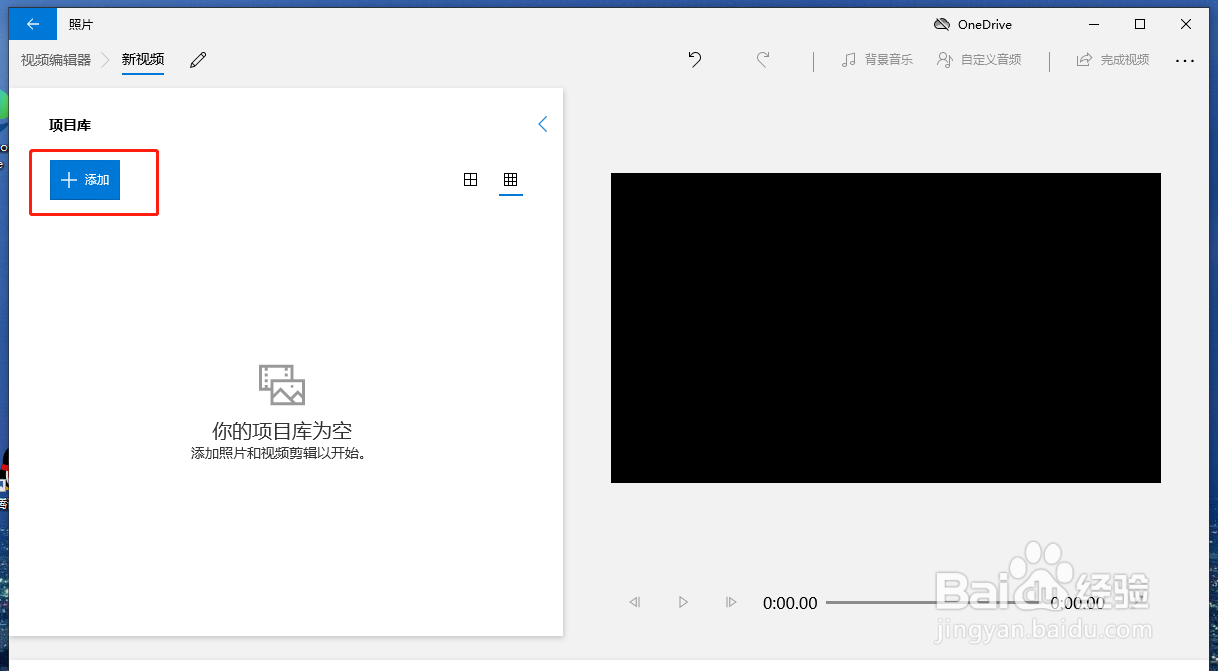The image size is (1218, 671).
Task: Open the 自定义音频 custom audio panel
Action: point(979,59)
